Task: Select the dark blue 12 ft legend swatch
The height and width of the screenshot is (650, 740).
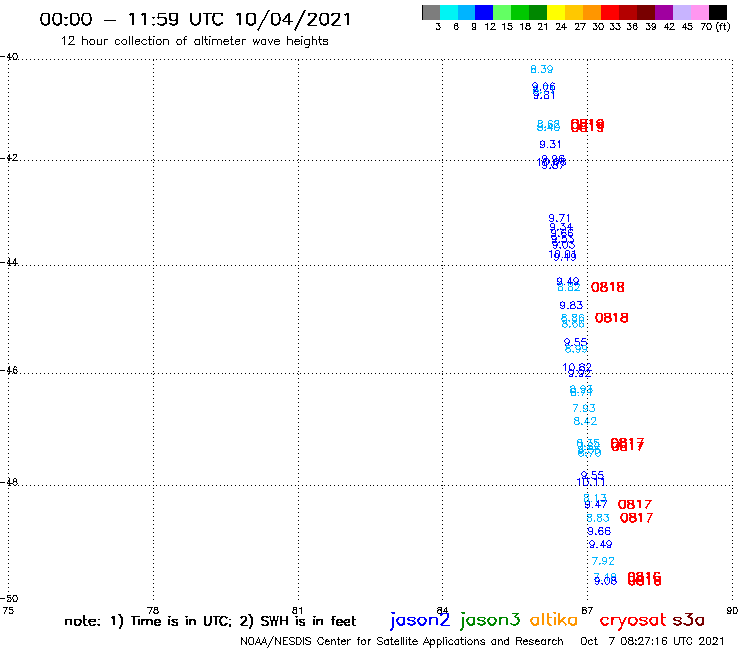Action: (484, 12)
